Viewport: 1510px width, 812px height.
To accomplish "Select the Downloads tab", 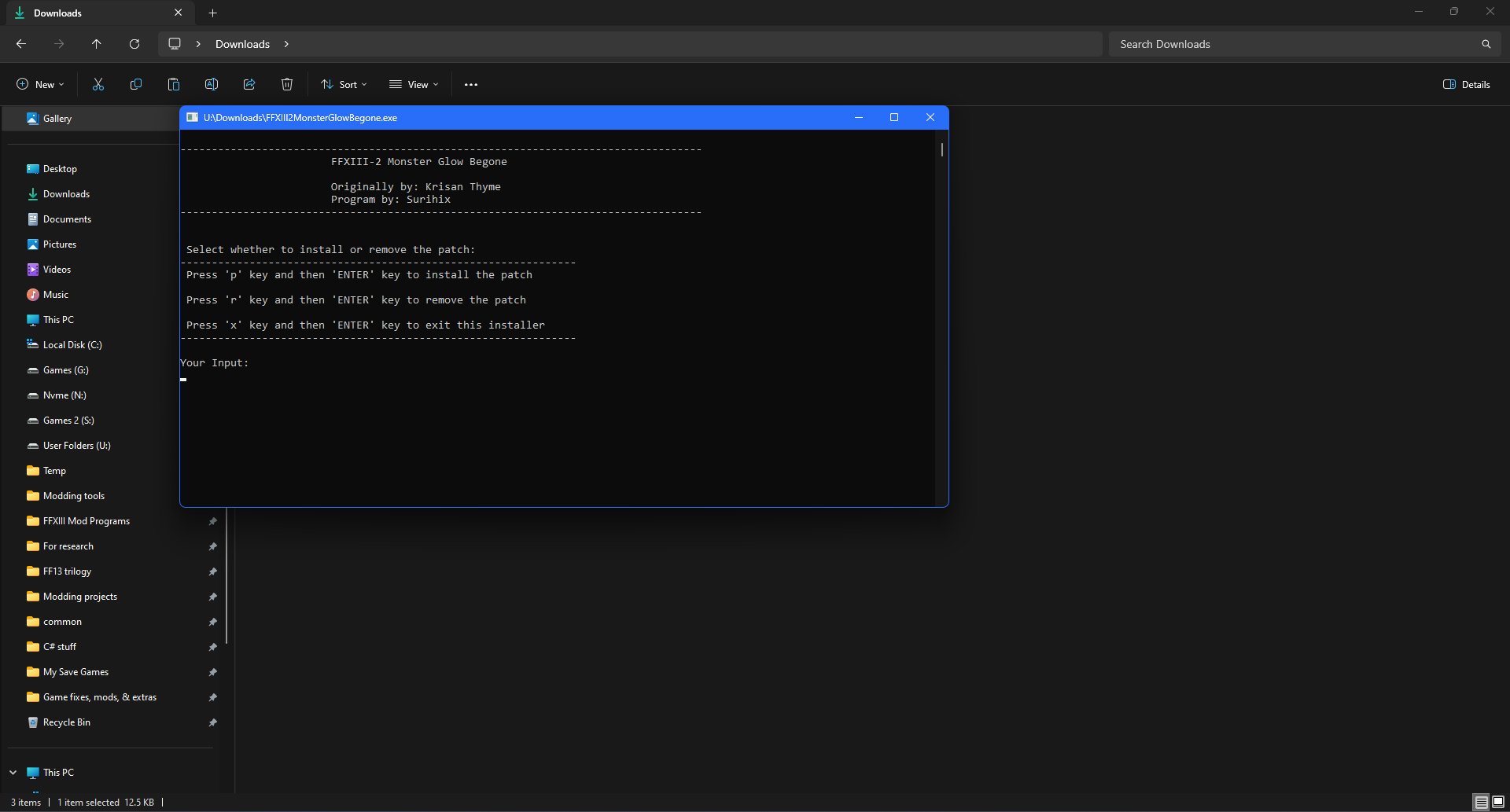I will coord(98,13).
